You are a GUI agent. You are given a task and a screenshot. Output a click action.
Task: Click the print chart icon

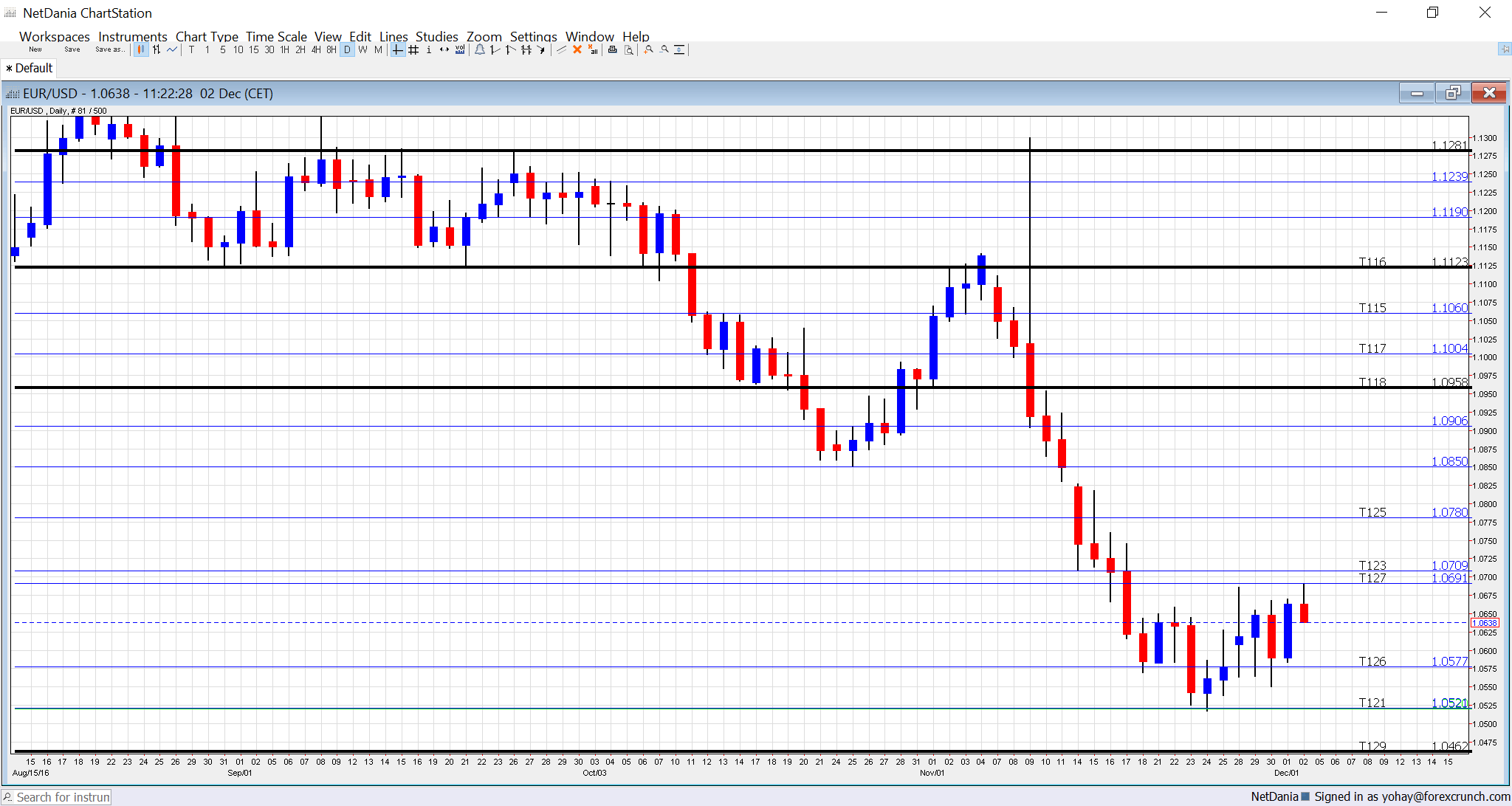[x=612, y=49]
